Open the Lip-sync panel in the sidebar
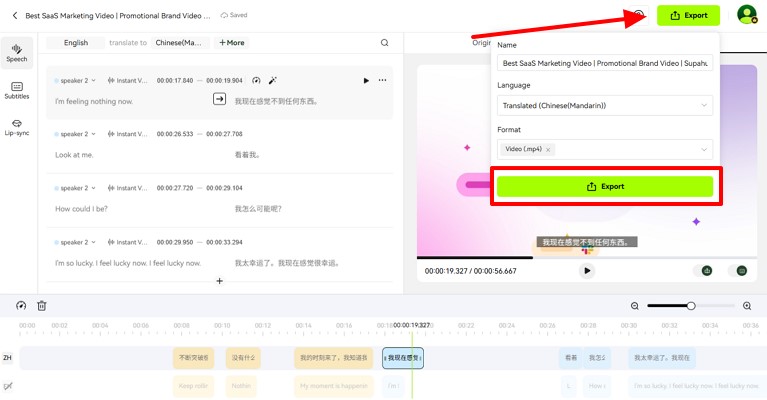This screenshot has width=767, height=400. (x=17, y=127)
